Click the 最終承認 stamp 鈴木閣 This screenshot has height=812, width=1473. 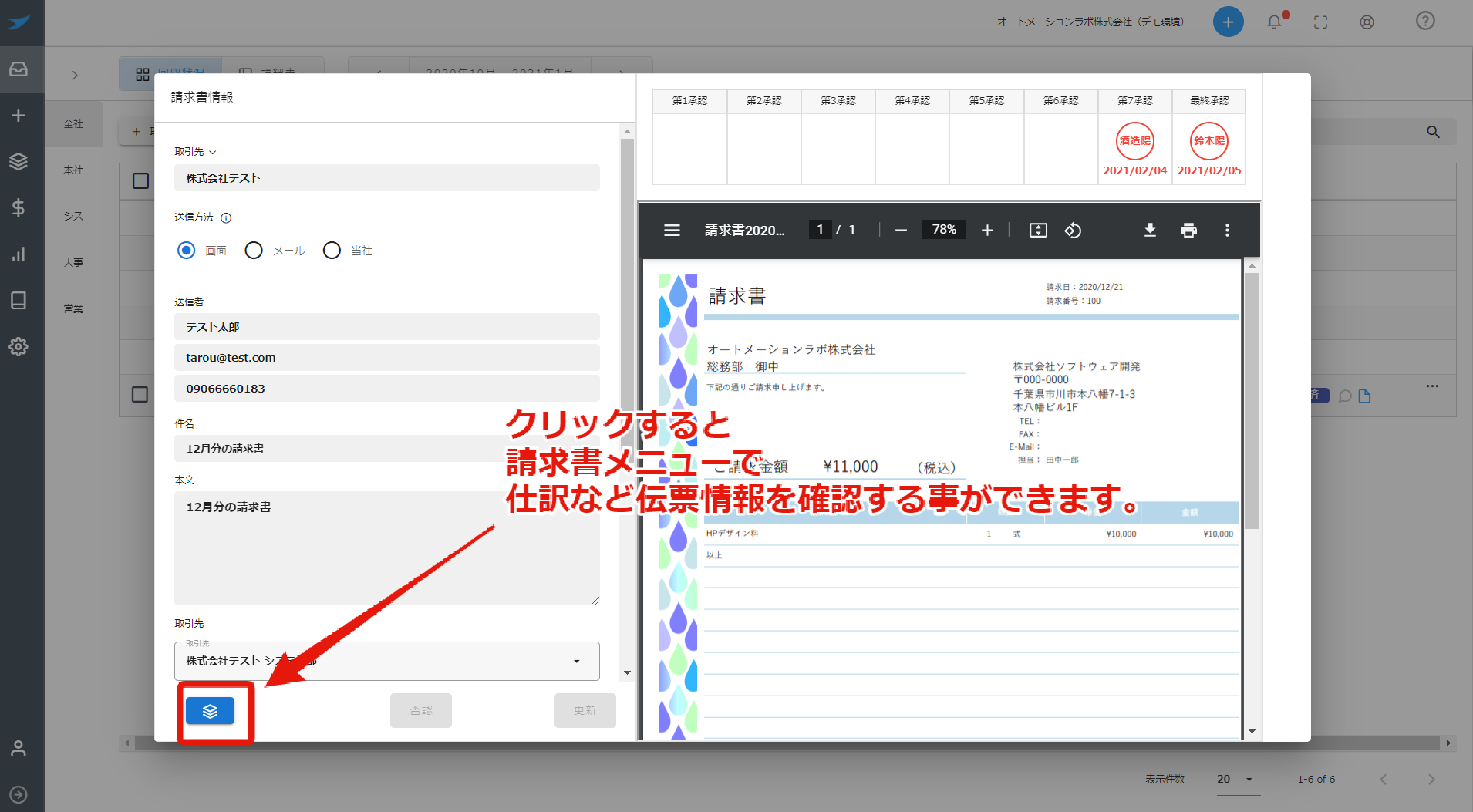tap(1209, 140)
